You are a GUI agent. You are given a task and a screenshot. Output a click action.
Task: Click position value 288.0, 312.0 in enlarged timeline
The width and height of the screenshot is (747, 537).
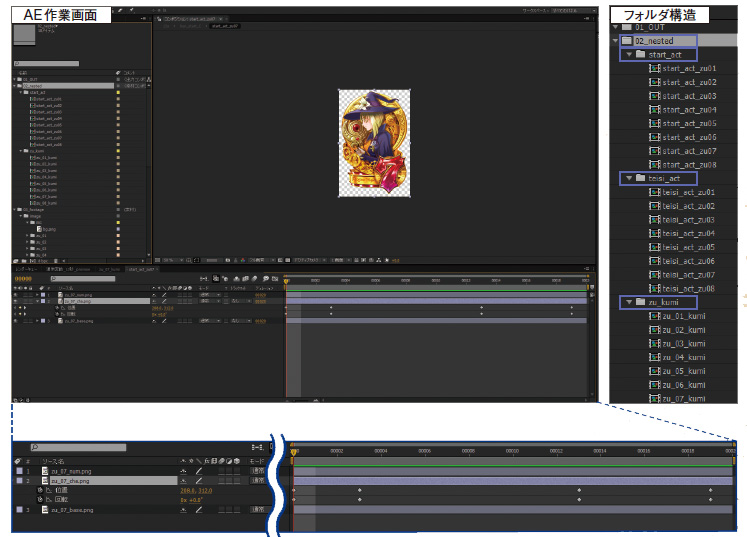(x=196, y=490)
